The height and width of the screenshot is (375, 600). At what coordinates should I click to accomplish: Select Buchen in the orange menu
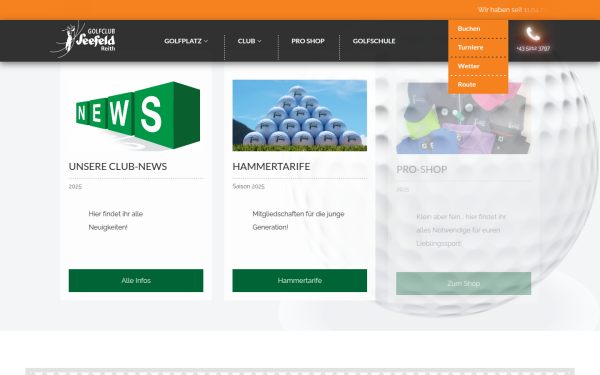(469, 29)
